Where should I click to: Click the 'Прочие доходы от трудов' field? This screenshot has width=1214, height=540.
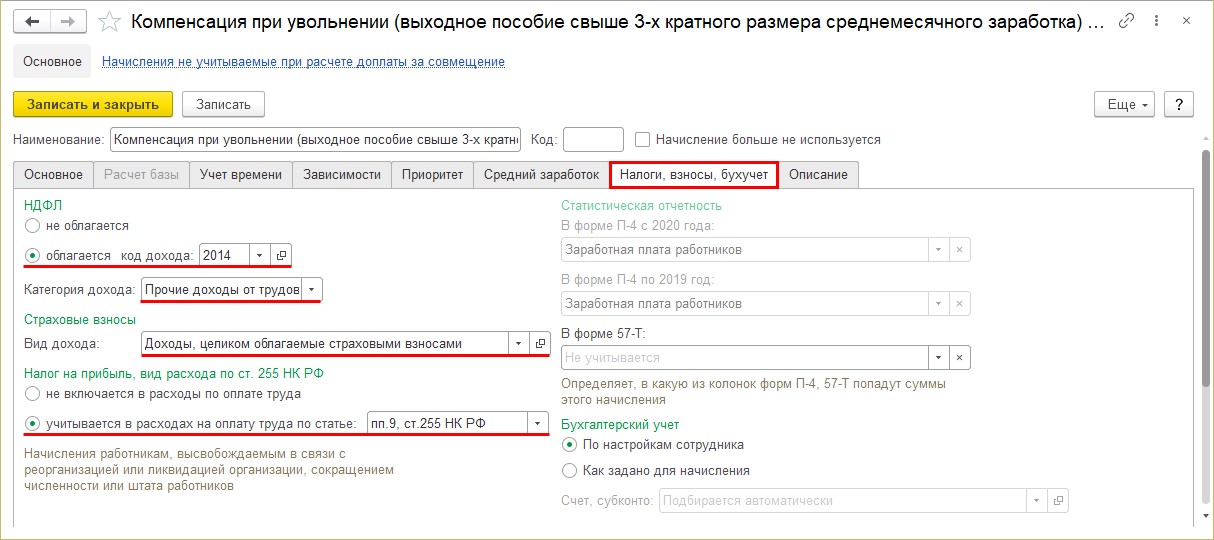pos(221,289)
